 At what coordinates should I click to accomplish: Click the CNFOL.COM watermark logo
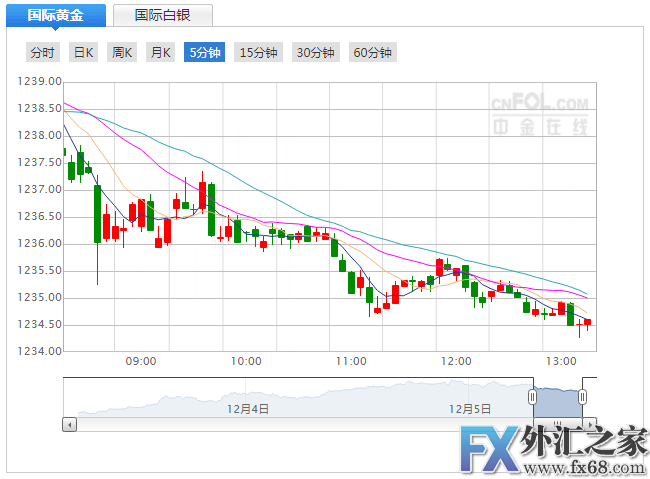point(539,113)
